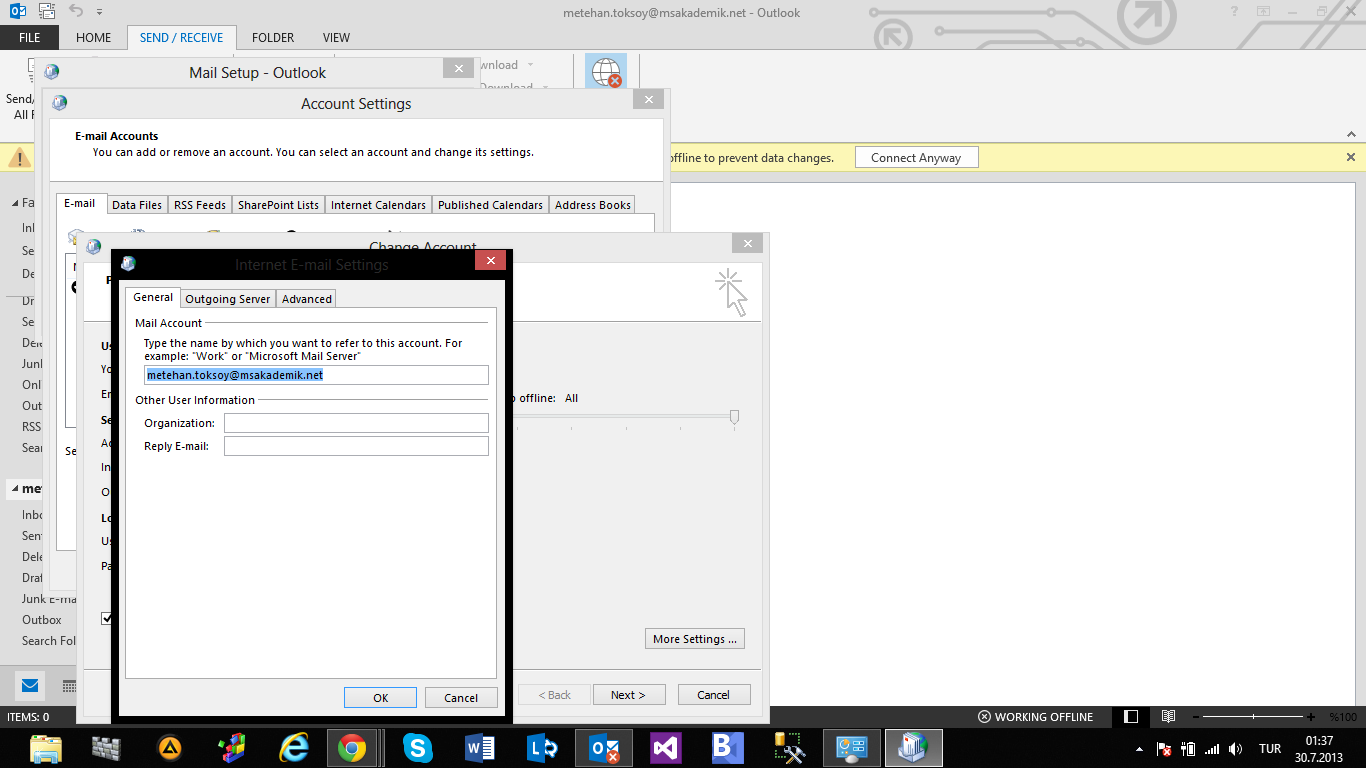Click the Work Offline globe icon
The height and width of the screenshot is (768, 1366).
(606, 73)
